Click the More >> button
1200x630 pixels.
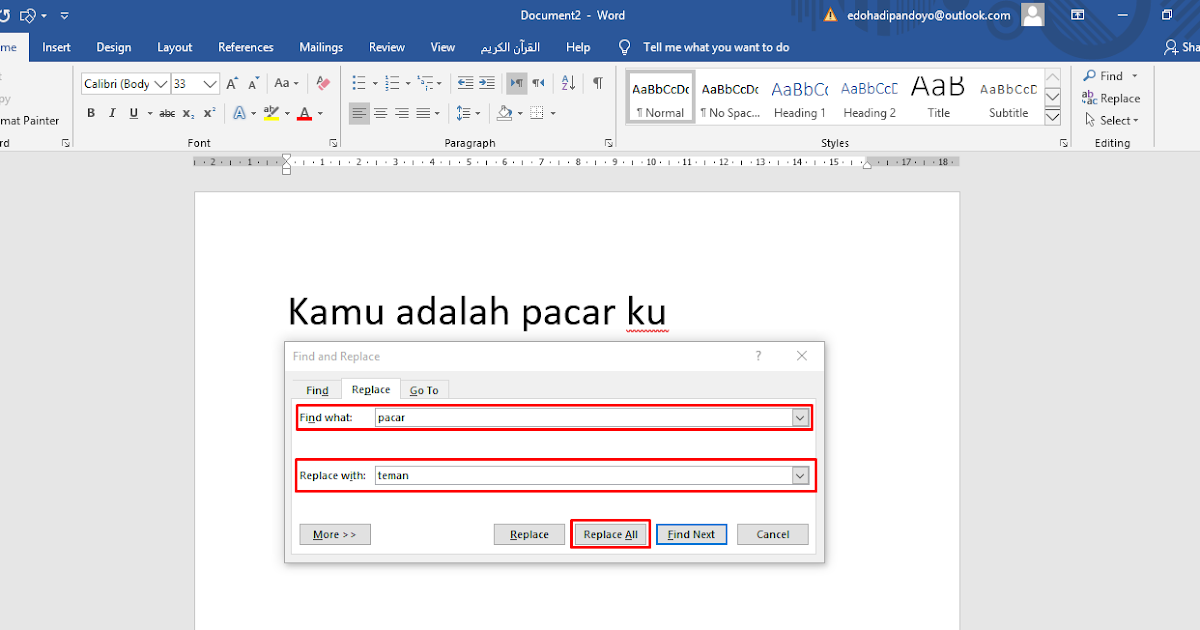tap(335, 534)
